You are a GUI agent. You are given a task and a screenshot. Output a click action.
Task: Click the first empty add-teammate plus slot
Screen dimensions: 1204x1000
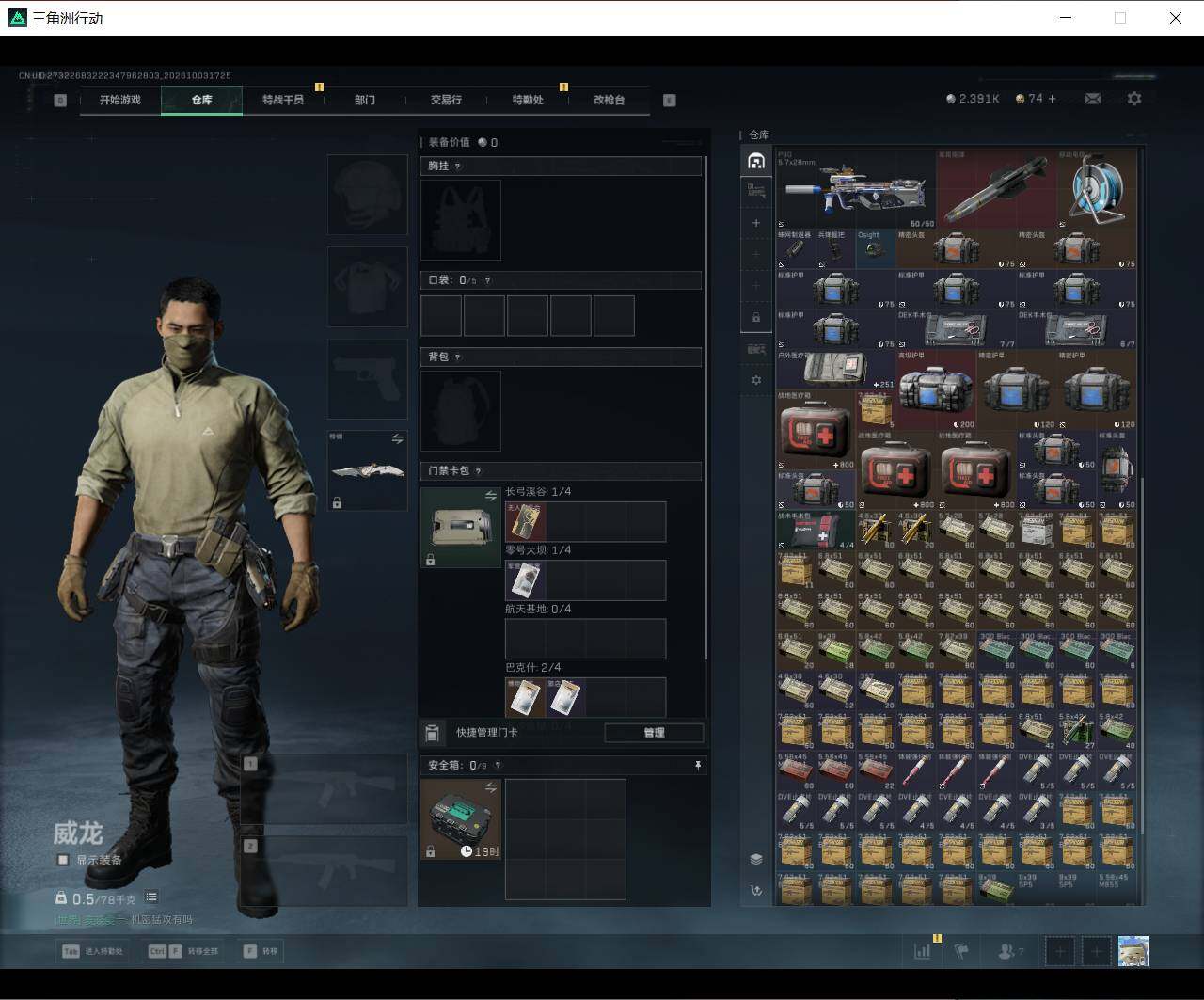[1060, 951]
